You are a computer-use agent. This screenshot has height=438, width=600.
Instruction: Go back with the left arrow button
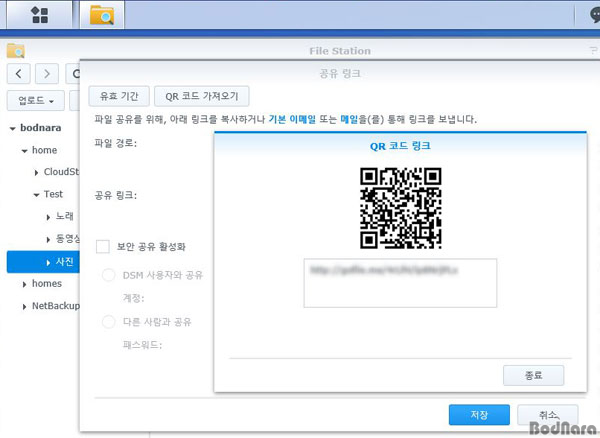coord(18,73)
